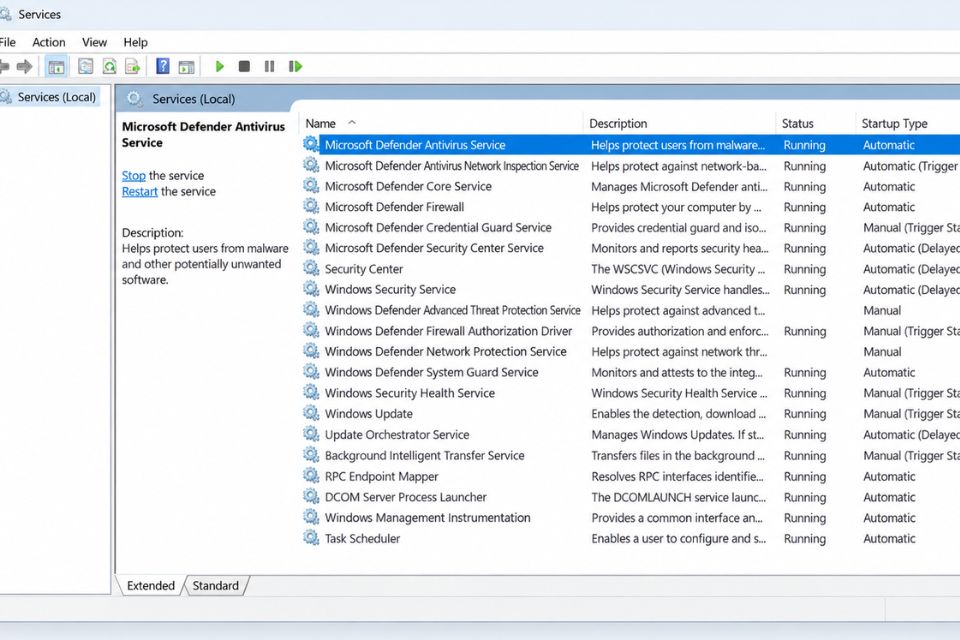Toggle the Show/Hide Action Pane icon
The width and height of the screenshot is (960, 640).
186,66
